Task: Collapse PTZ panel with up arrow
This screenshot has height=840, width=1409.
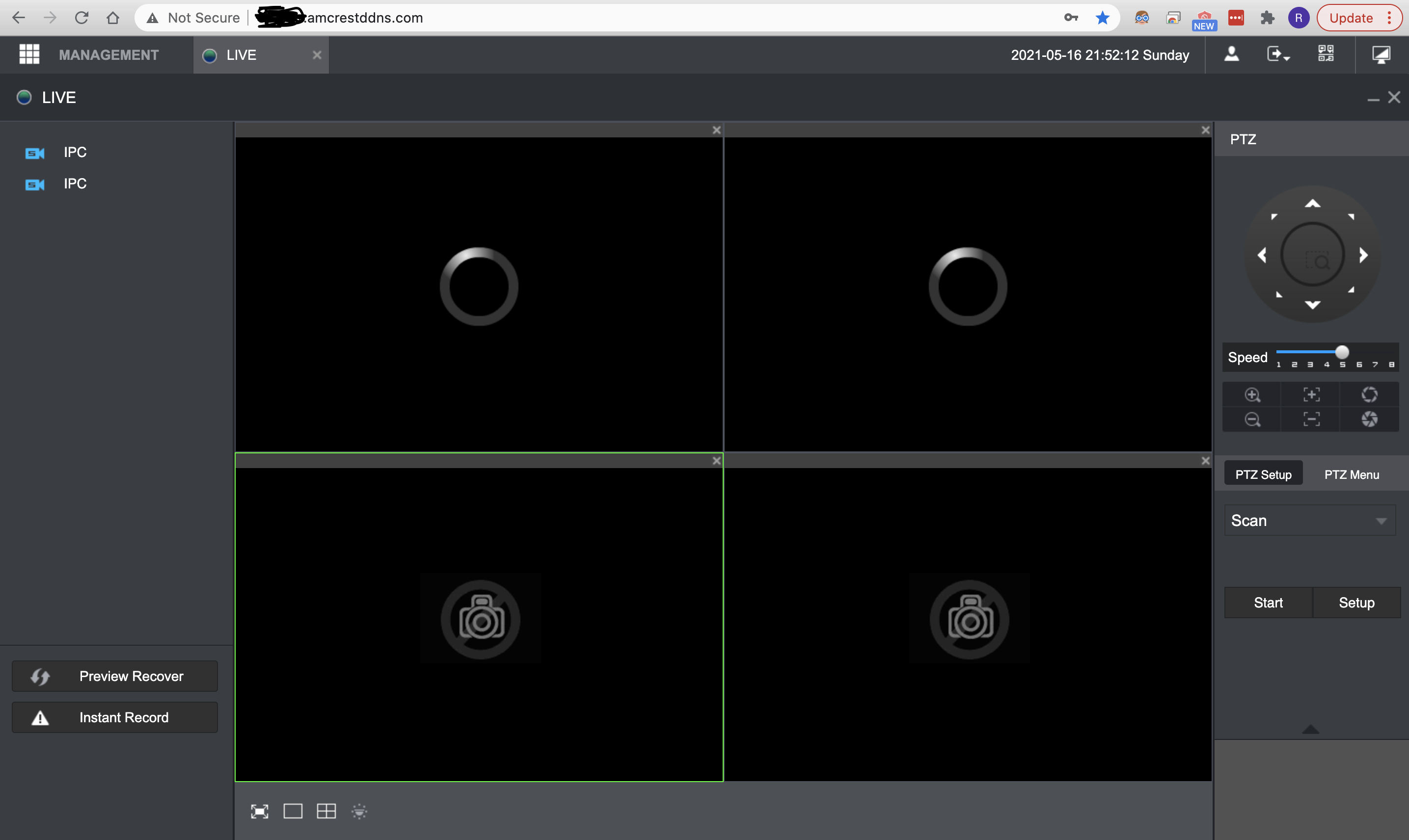Action: (x=1310, y=729)
